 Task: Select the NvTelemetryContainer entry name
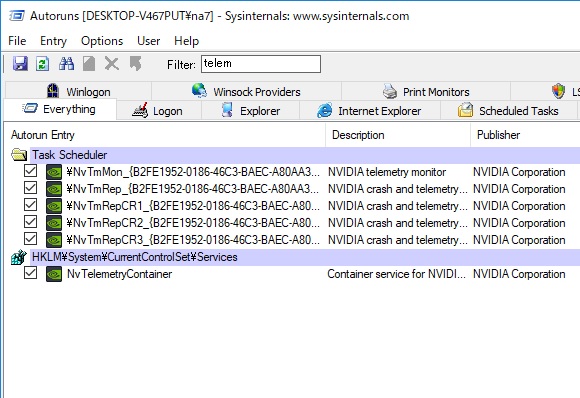119,274
